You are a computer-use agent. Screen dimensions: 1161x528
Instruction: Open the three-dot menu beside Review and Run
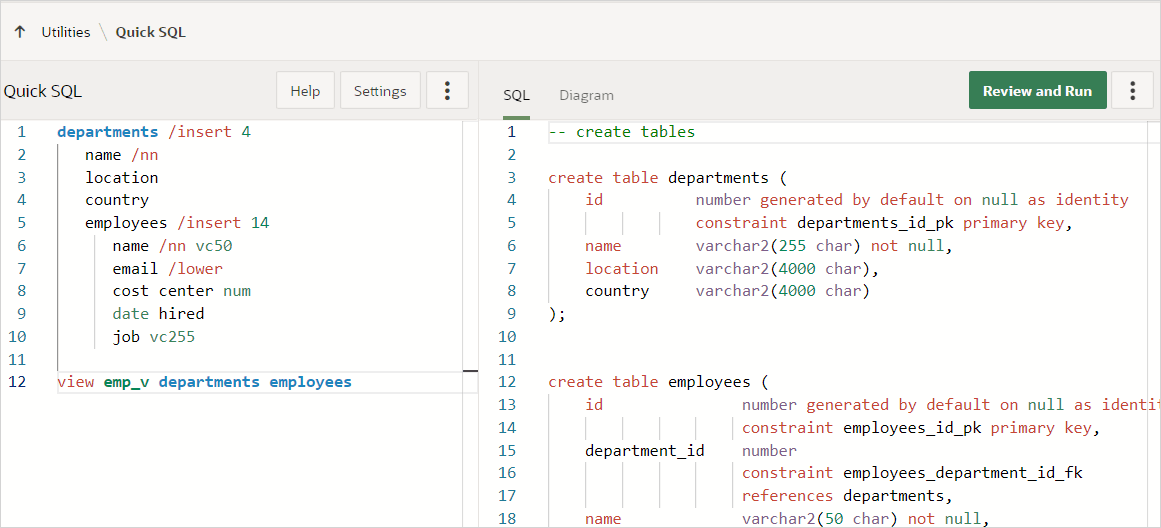1132,90
